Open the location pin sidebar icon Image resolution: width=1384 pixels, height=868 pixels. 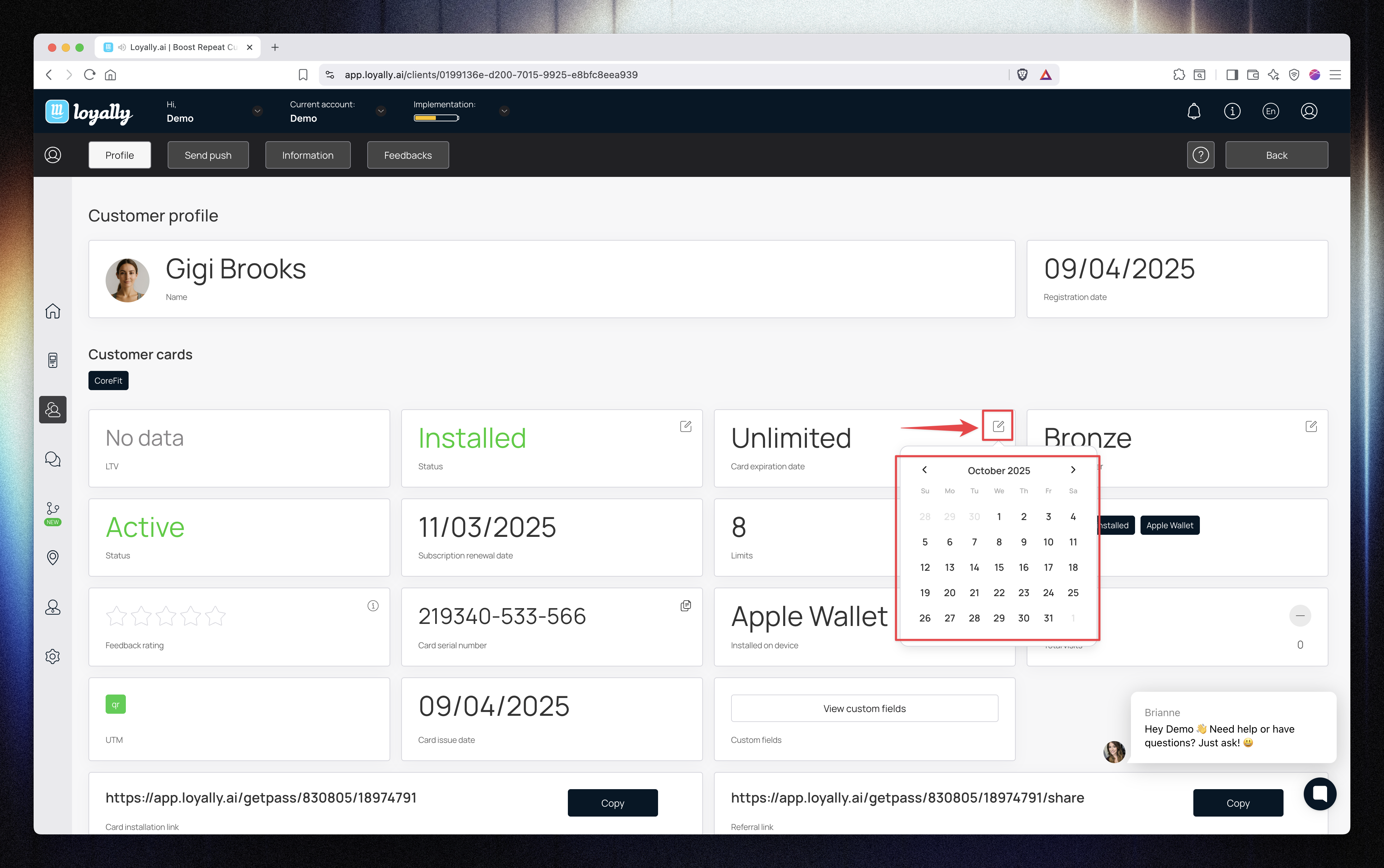pyautogui.click(x=52, y=557)
